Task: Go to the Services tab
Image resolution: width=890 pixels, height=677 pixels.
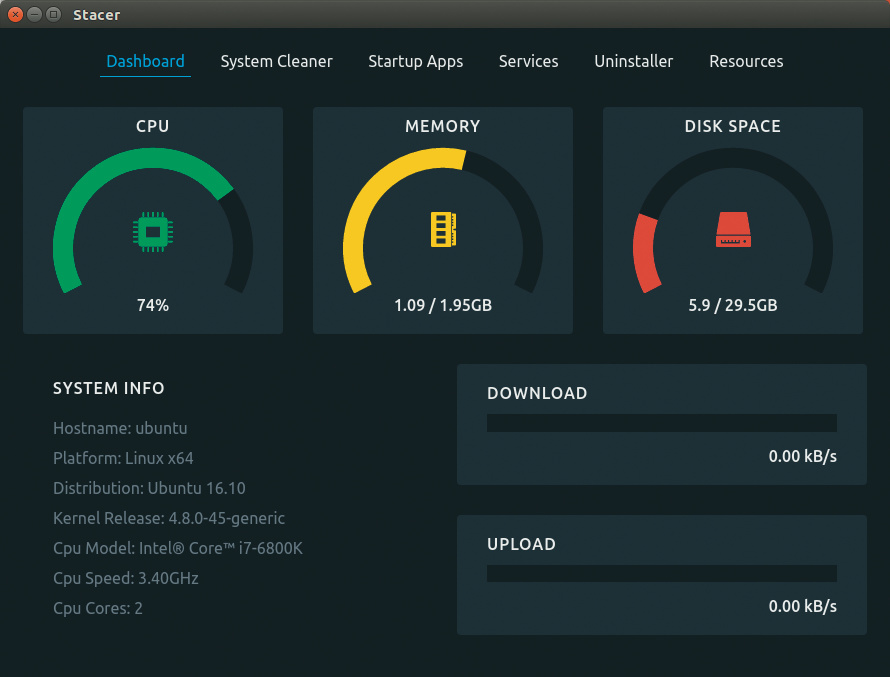Action: [528, 61]
